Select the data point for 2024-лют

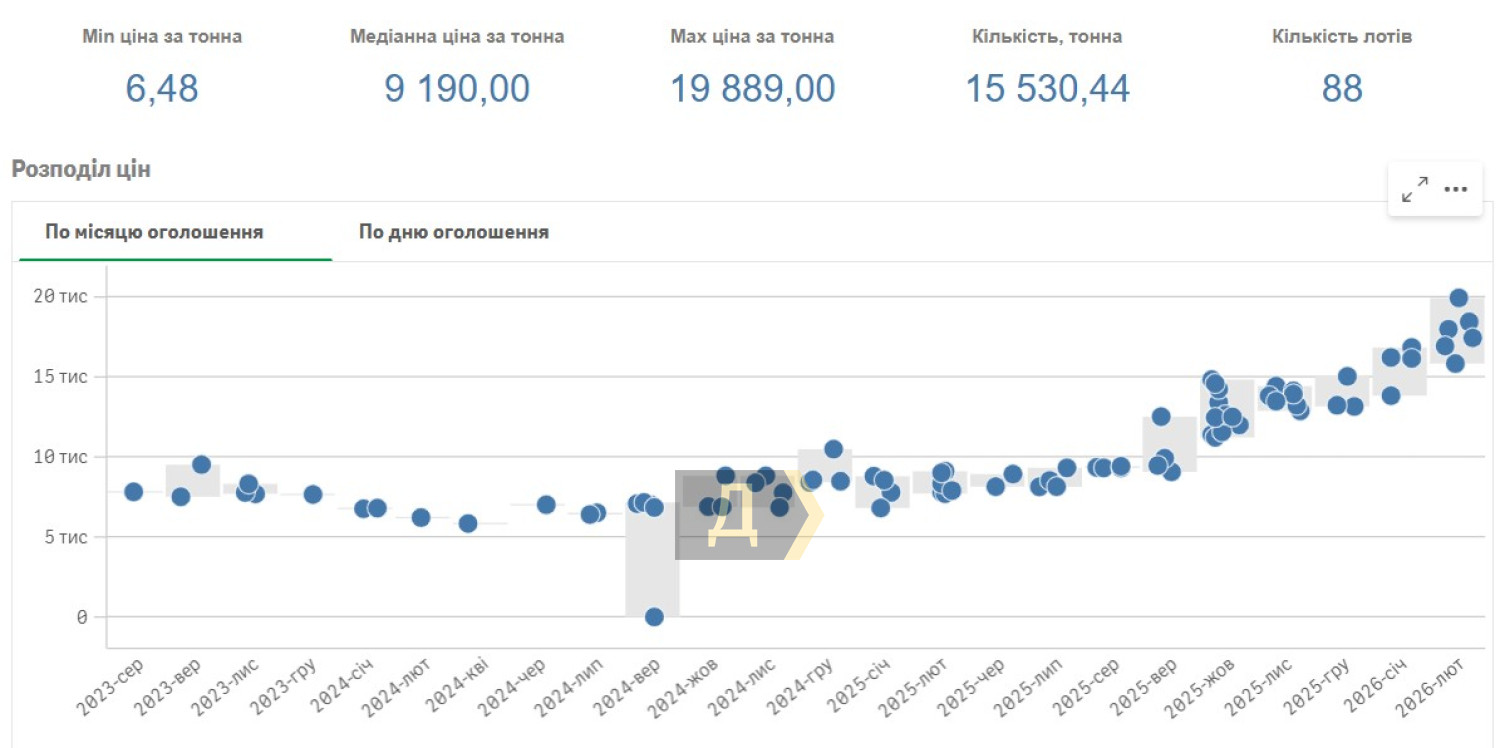(421, 517)
